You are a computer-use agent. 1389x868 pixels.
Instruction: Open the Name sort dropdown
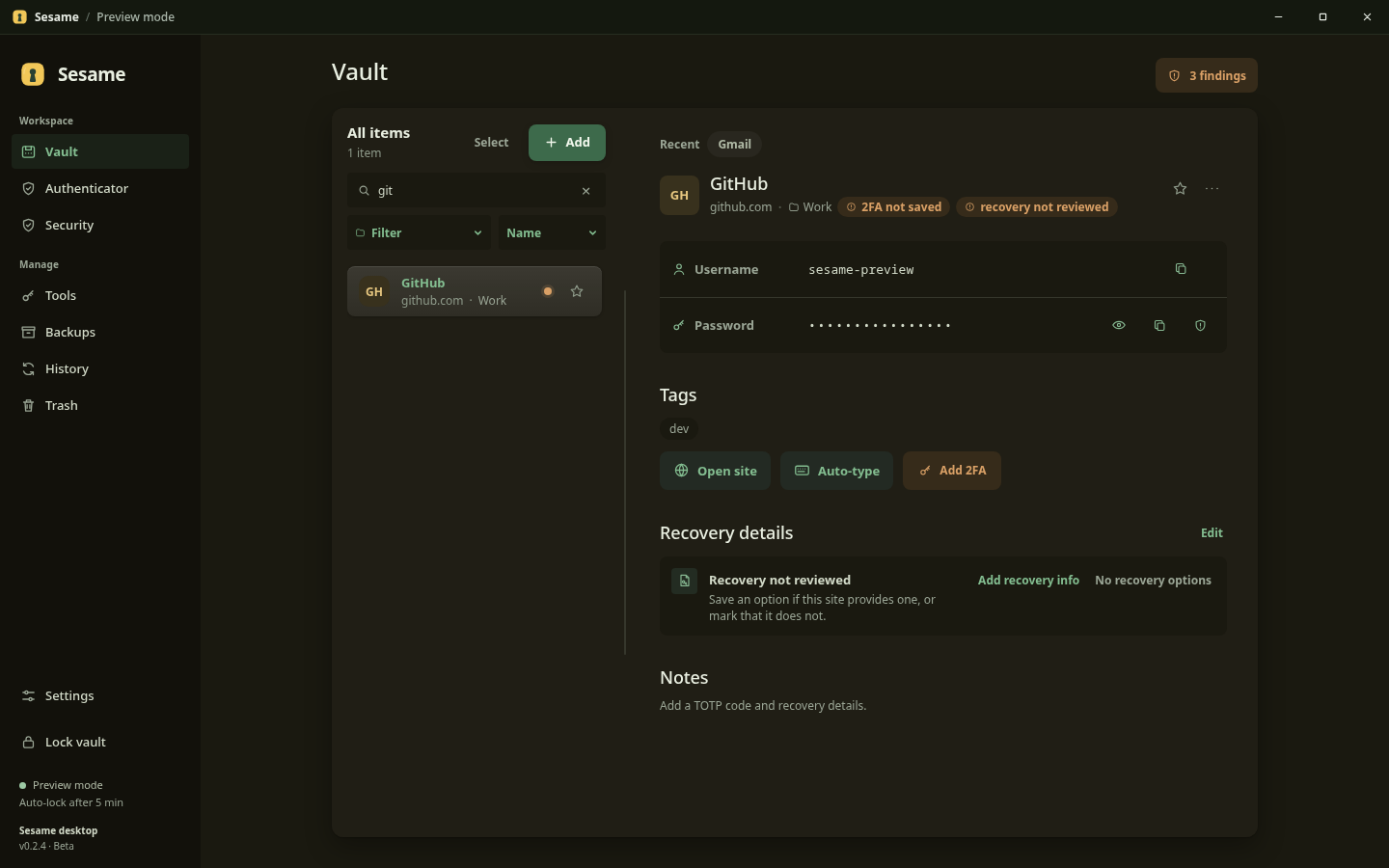pyautogui.click(x=552, y=232)
